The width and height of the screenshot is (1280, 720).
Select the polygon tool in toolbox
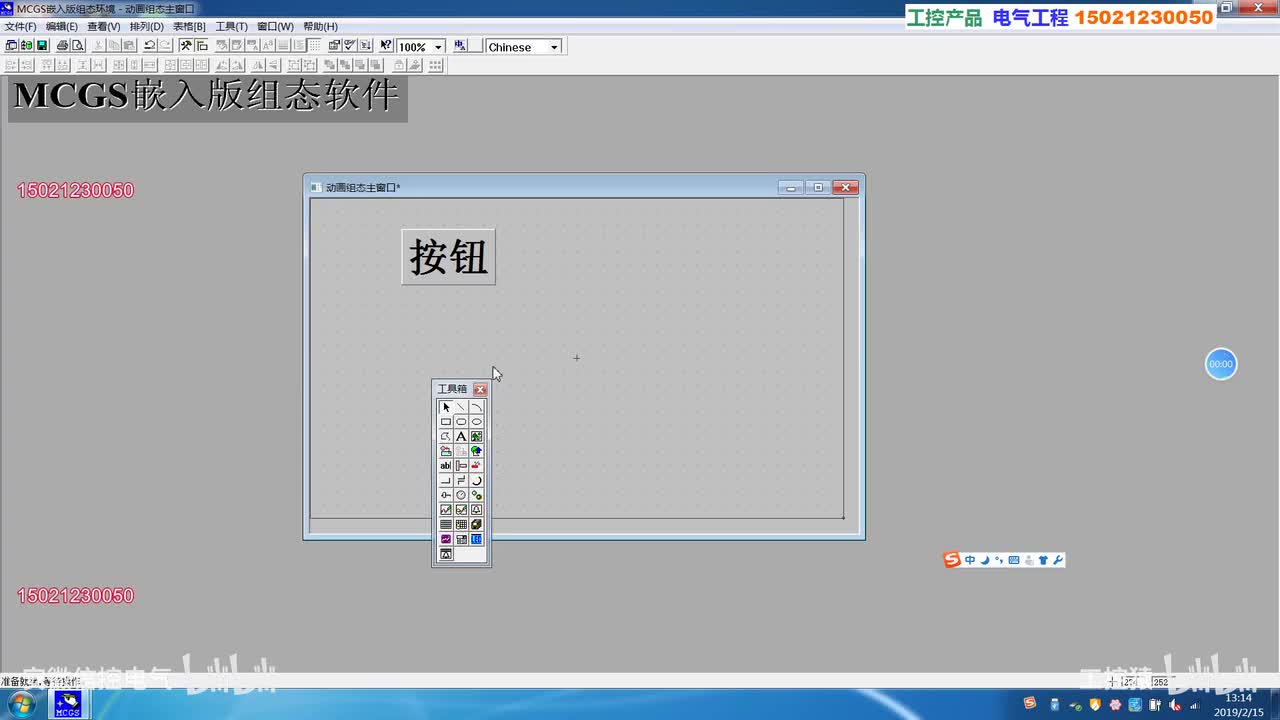pyautogui.click(x=446, y=436)
